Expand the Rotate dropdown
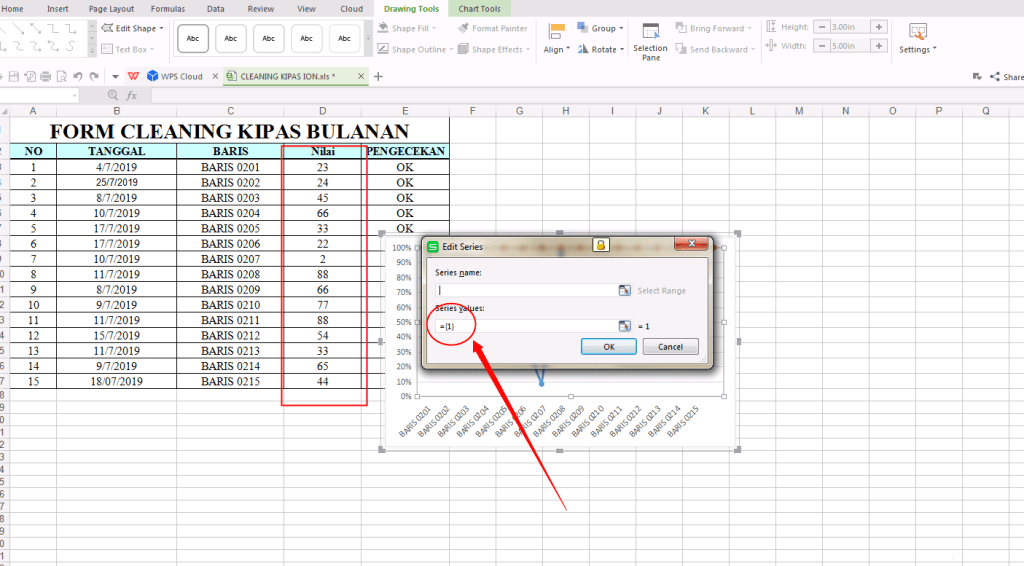 pos(604,49)
